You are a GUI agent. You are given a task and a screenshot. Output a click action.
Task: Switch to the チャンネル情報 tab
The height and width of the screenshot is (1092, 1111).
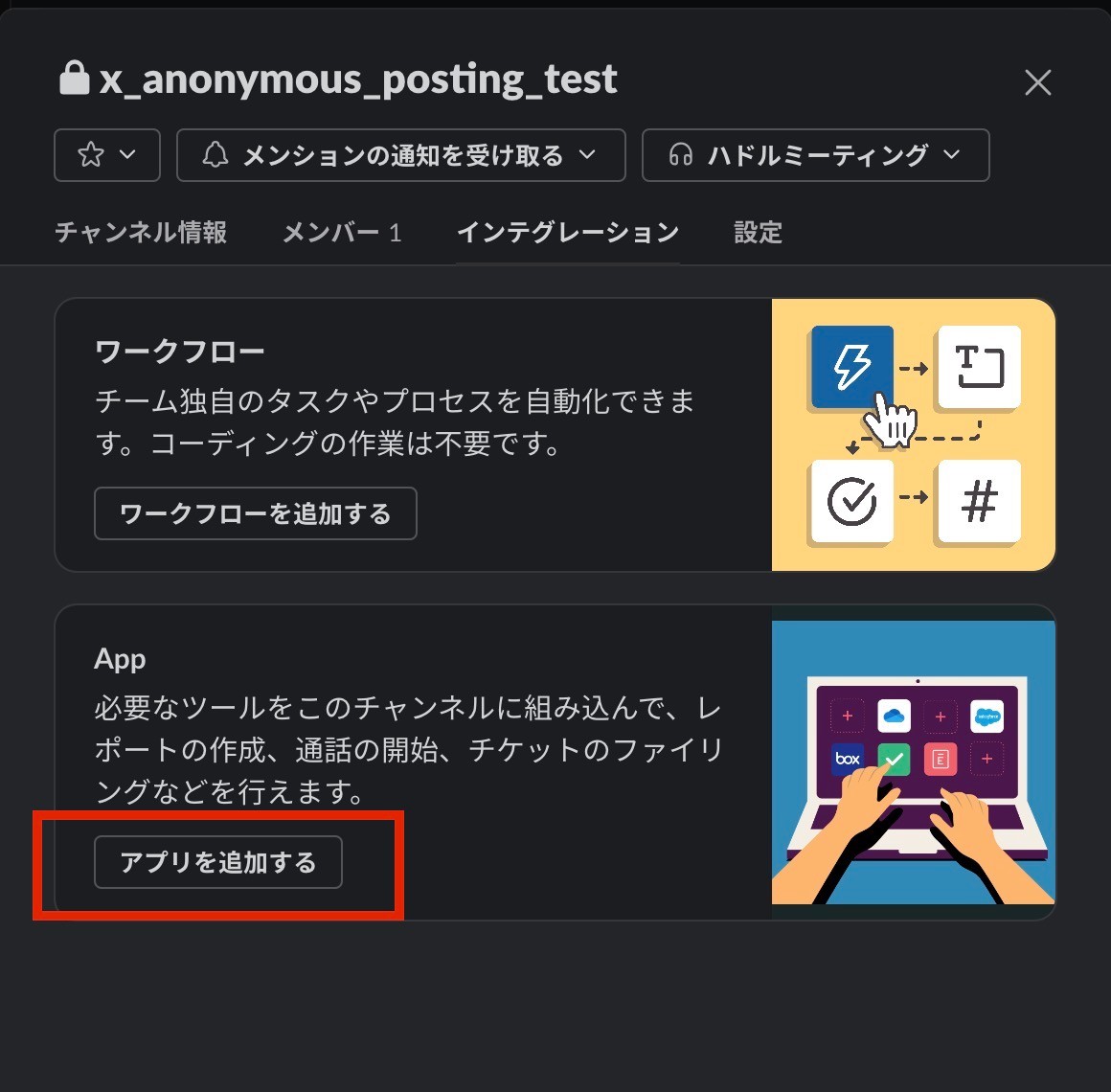[x=141, y=233]
